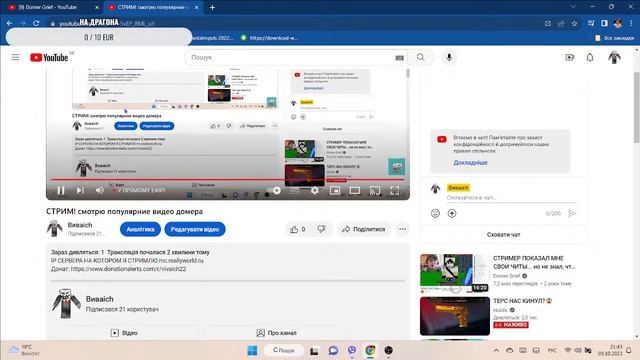Mute the player volume
The width and height of the screenshot is (640, 360).
click(x=100, y=190)
